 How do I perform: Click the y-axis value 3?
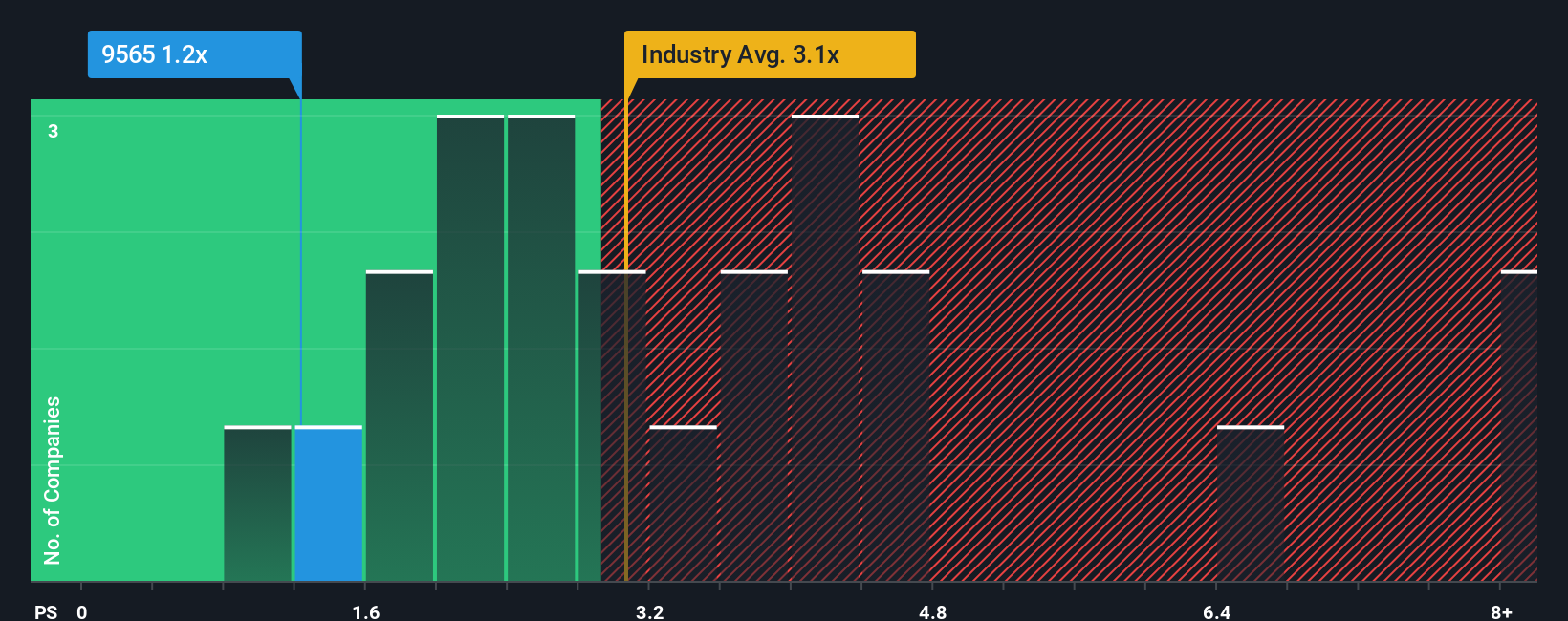point(54,131)
